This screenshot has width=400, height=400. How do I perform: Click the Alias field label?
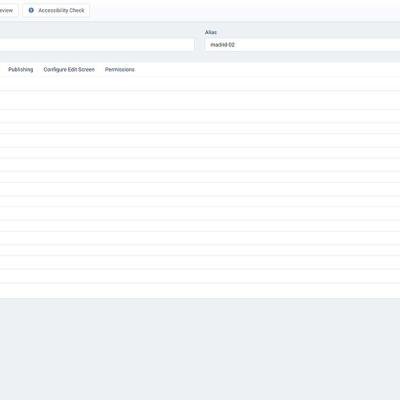coord(211,32)
